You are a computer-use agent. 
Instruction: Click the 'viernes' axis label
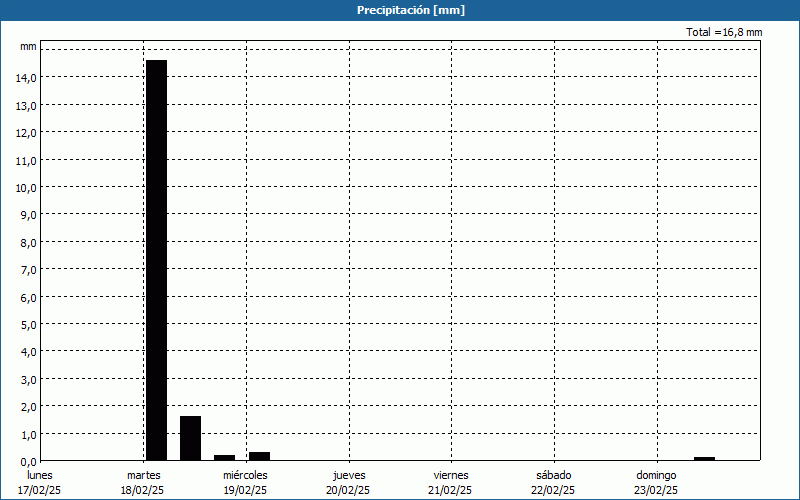451,475
